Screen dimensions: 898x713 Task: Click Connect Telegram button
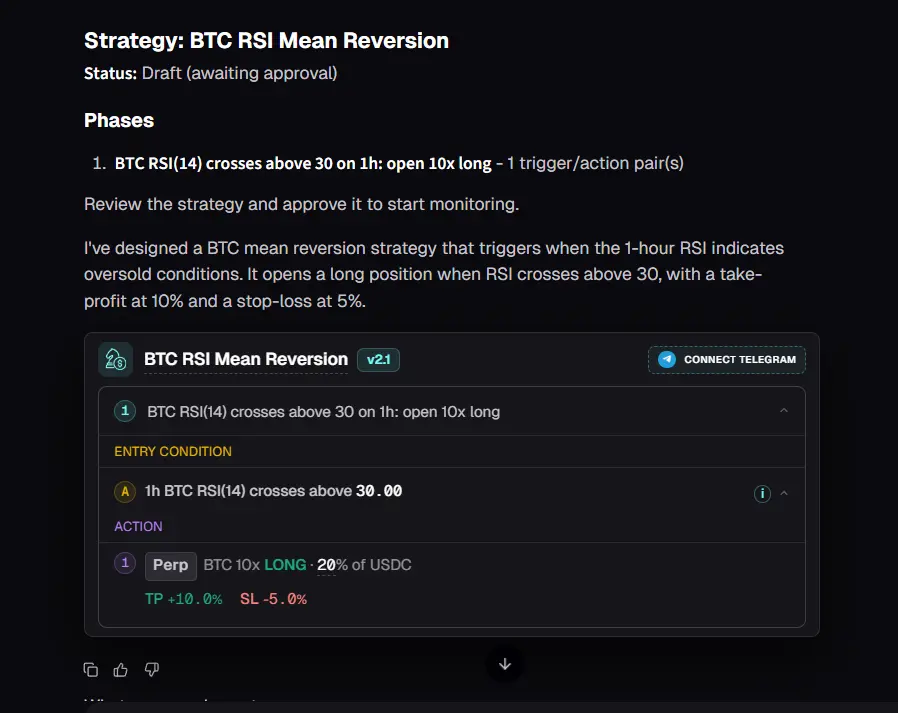click(727, 360)
